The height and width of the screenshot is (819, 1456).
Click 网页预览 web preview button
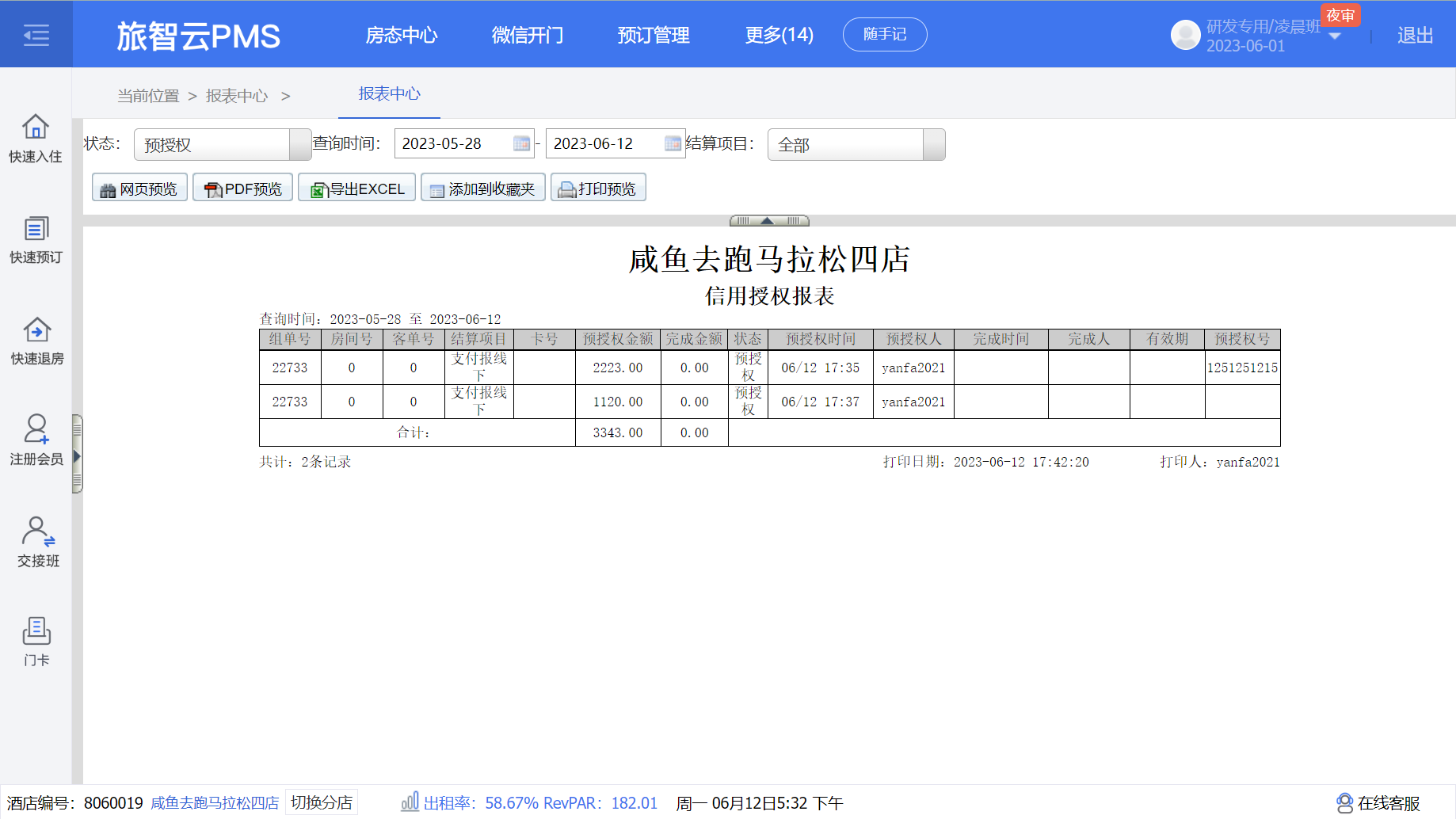140,188
